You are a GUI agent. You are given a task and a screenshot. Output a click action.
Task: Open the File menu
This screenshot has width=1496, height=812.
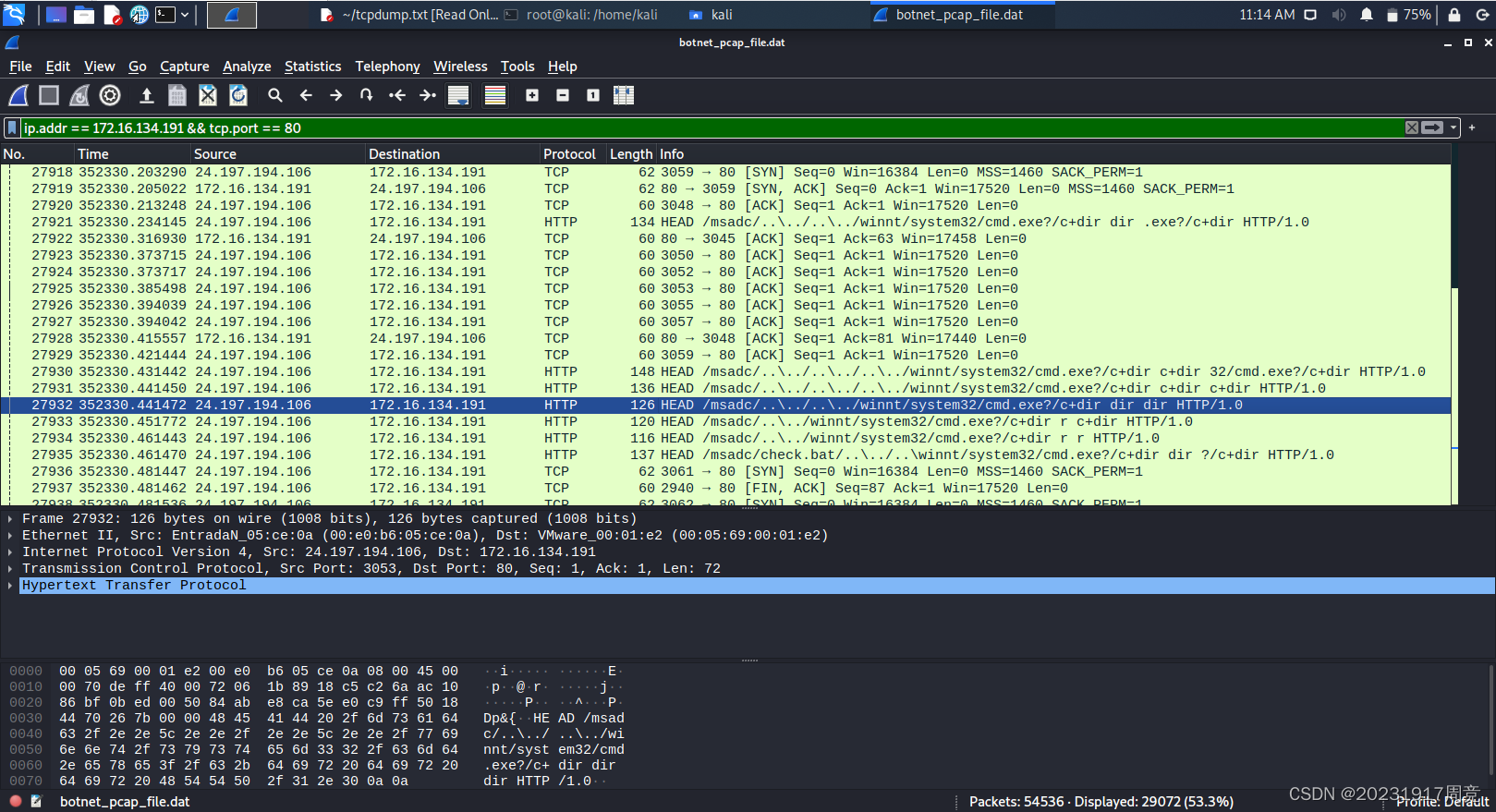click(x=20, y=67)
